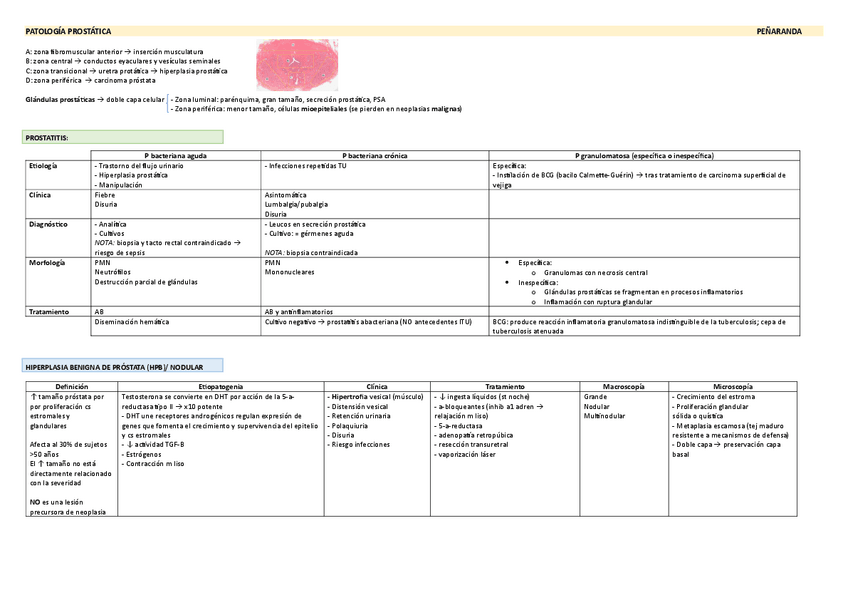Click 'resección transuretral' text

pyautogui.click(x=473, y=444)
